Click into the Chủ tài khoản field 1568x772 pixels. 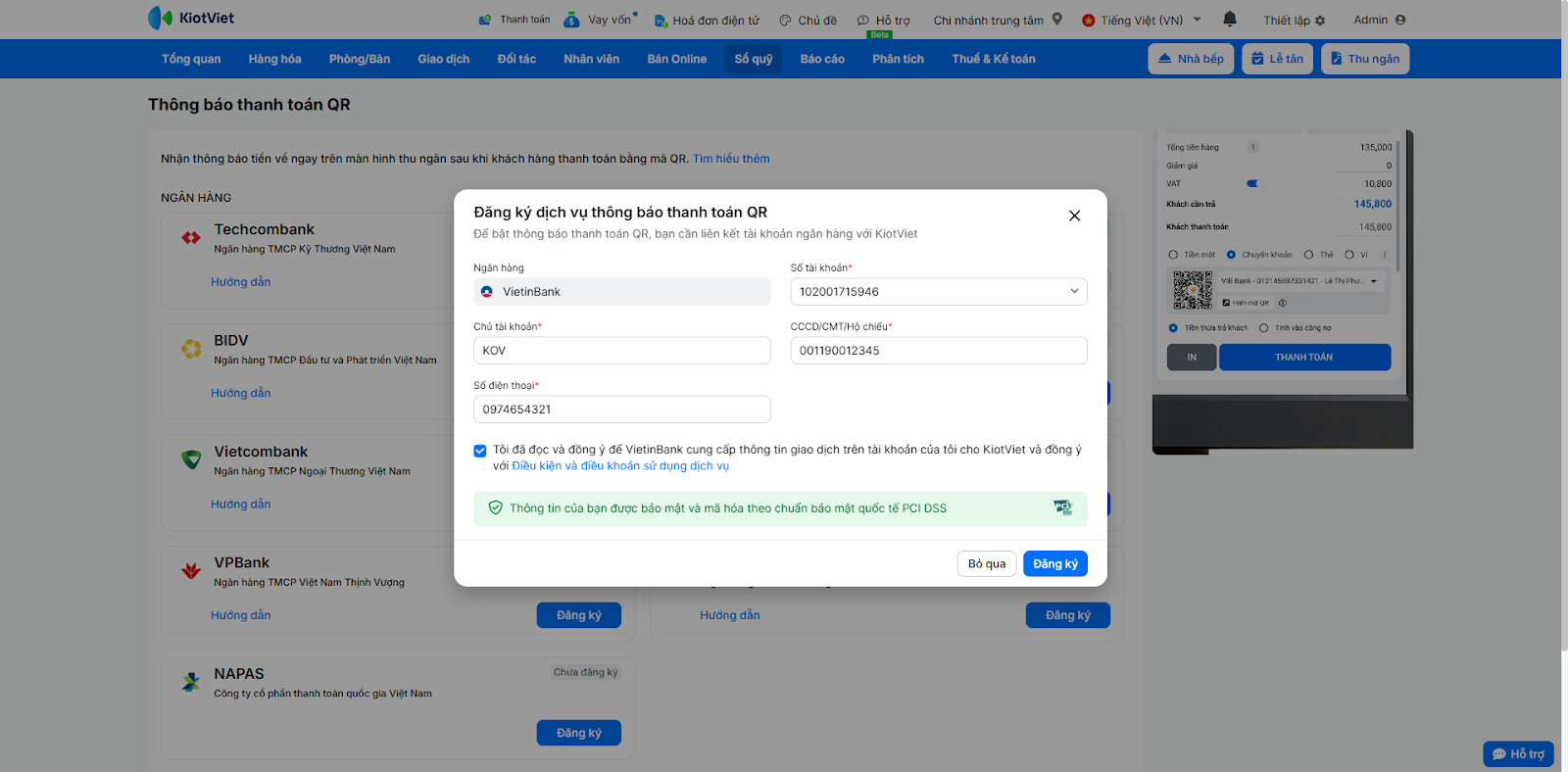point(621,351)
